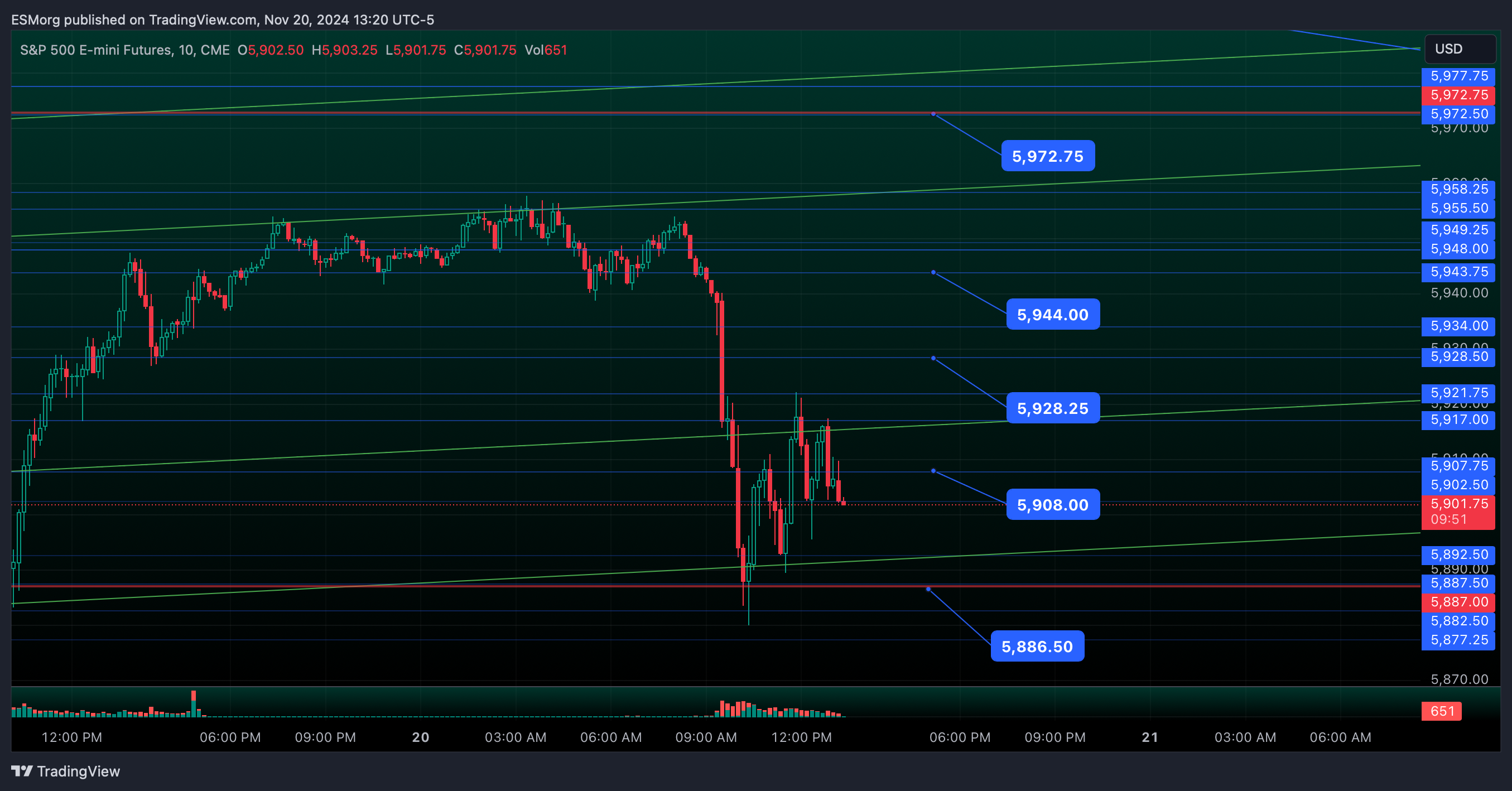The width and height of the screenshot is (1512, 791).
Task: Click the 5,949.25 price axis tag
Action: coord(1458,230)
